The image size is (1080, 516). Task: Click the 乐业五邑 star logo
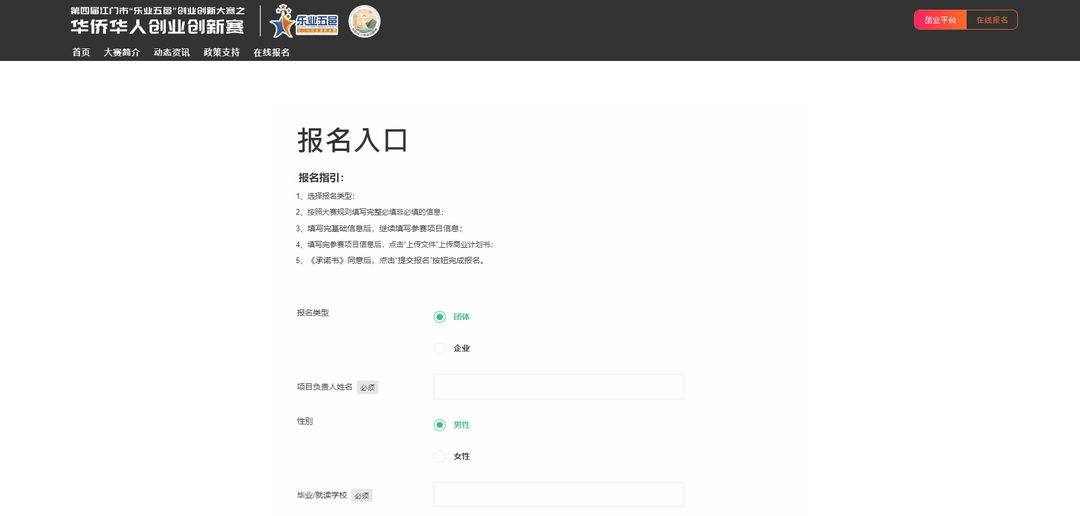[x=304, y=20]
